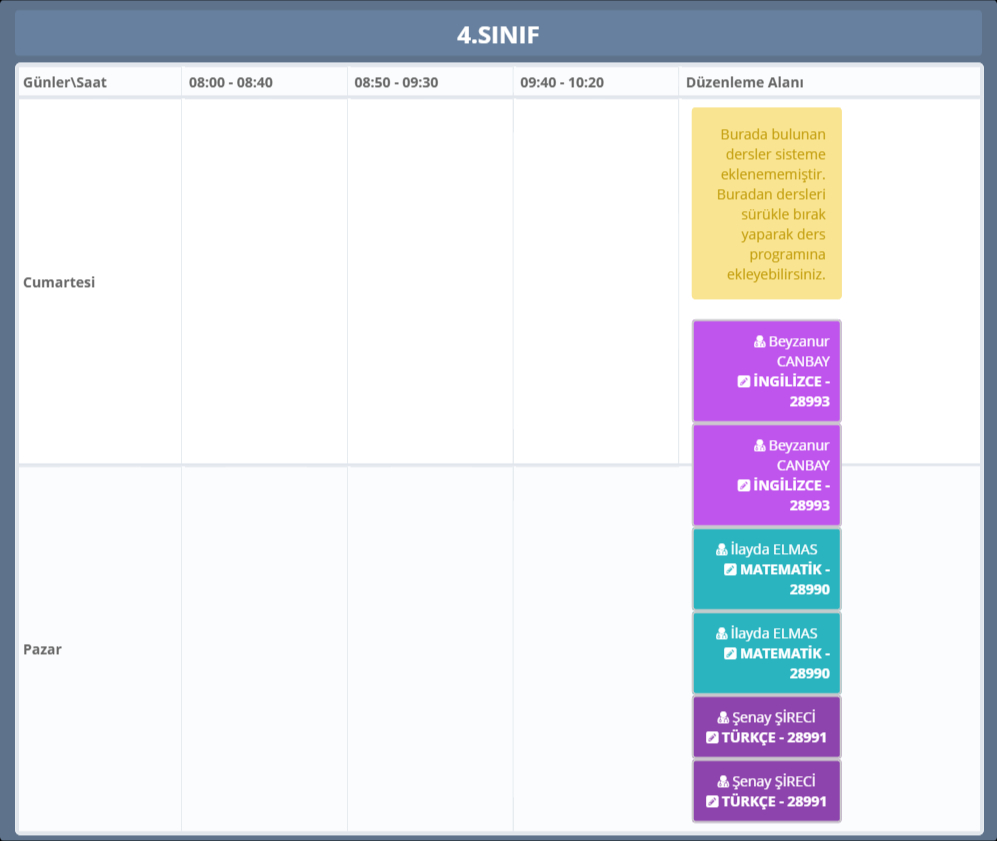Click teacher icon on bottom İlayda ELMAS card
This screenshot has height=841, width=997.
click(722, 633)
